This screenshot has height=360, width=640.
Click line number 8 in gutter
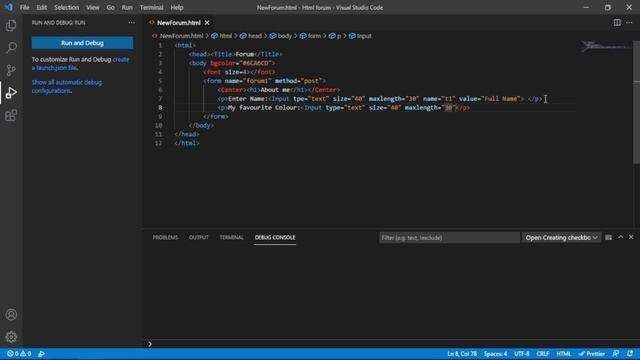click(160, 108)
